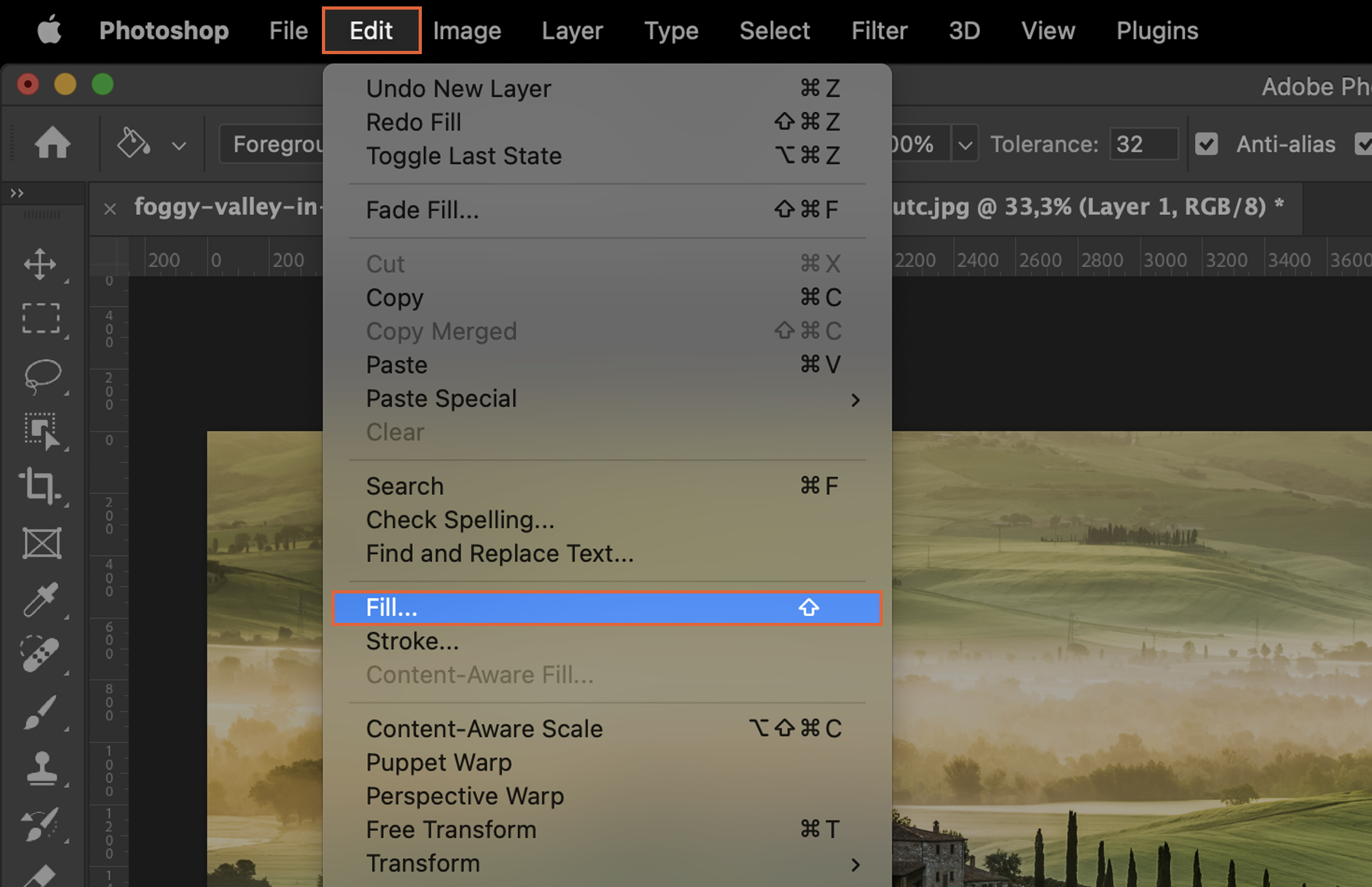
Task: Open the Image menu
Action: (x=467, y=31)
